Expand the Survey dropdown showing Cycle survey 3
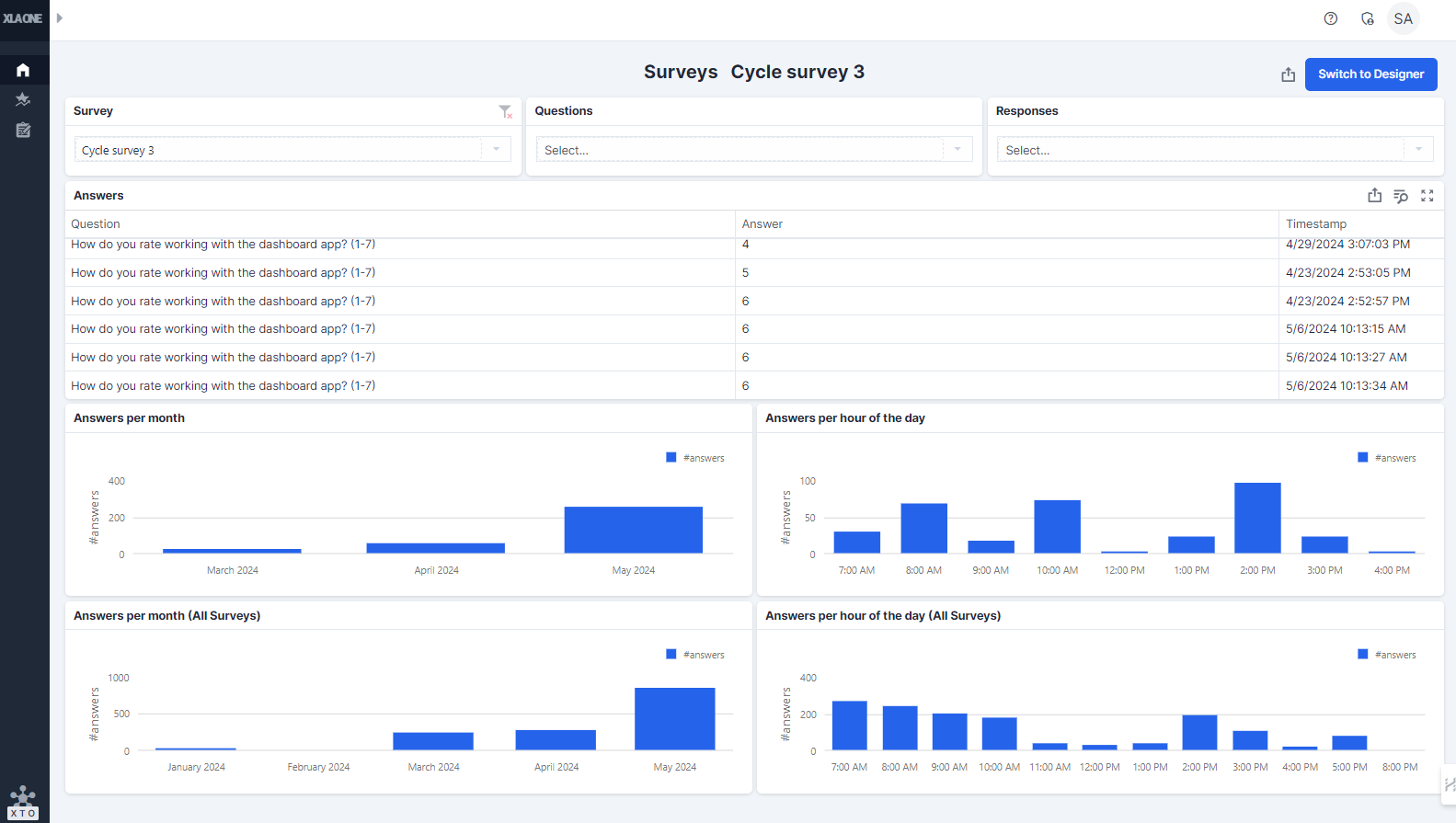Viewport: 1456px width, 823px height. coord(496,150)
